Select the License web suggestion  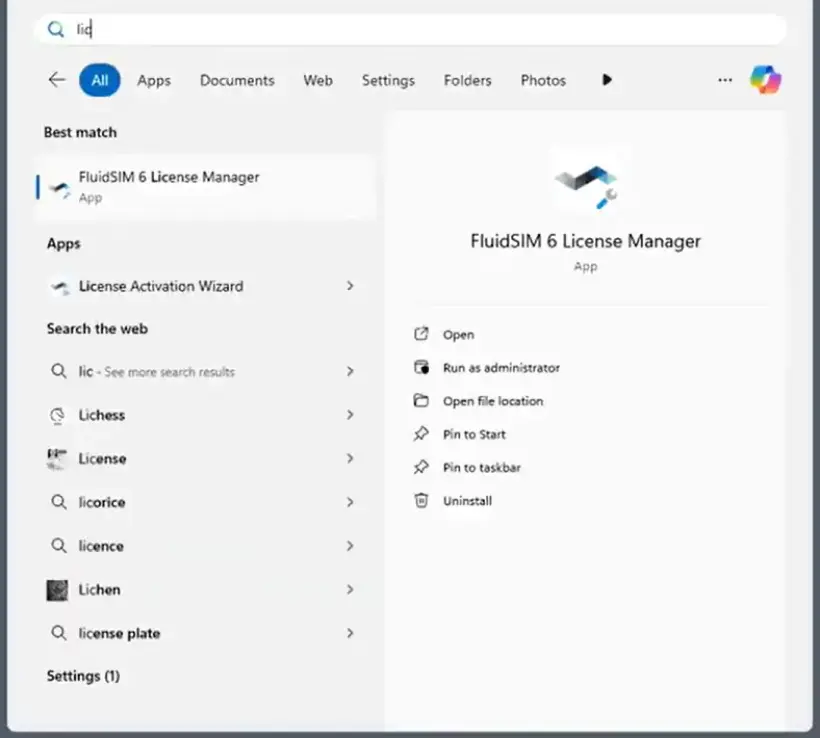pos(204,459)
